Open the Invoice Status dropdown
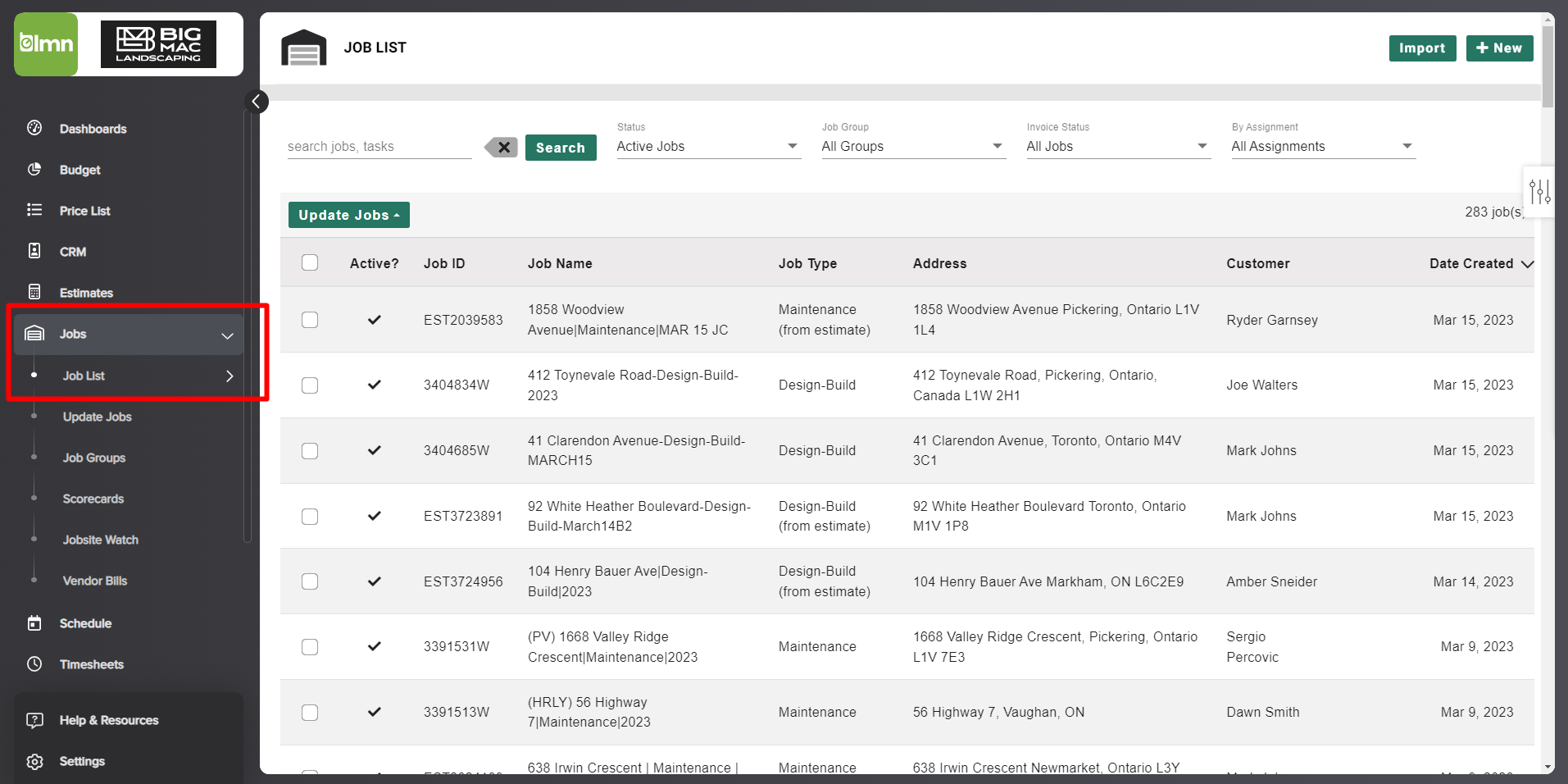This screenshot has width=1568, height=784. 1118,147
